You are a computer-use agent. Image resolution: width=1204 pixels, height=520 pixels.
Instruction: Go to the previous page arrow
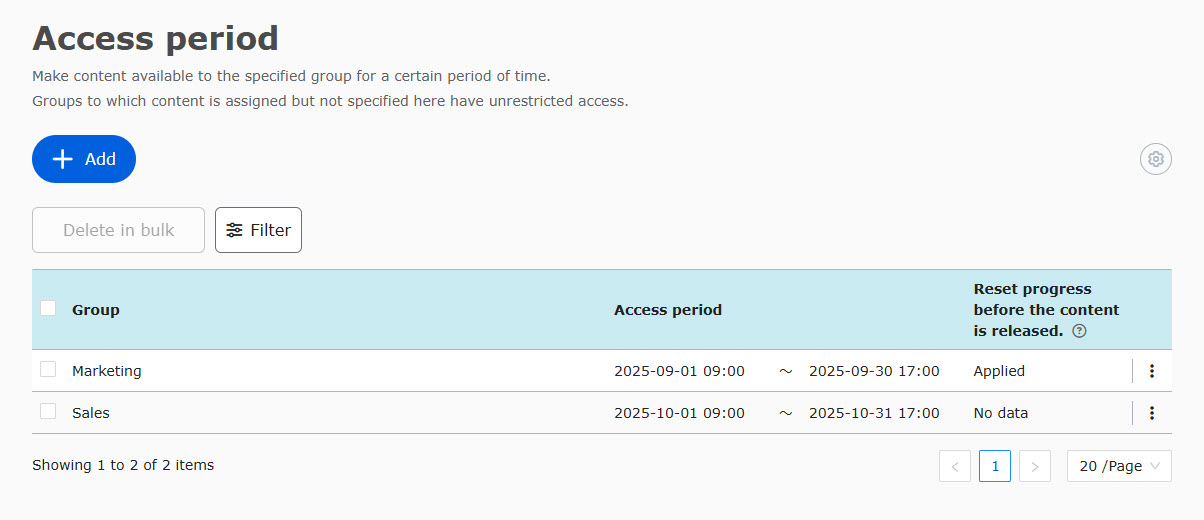(955, 466)
